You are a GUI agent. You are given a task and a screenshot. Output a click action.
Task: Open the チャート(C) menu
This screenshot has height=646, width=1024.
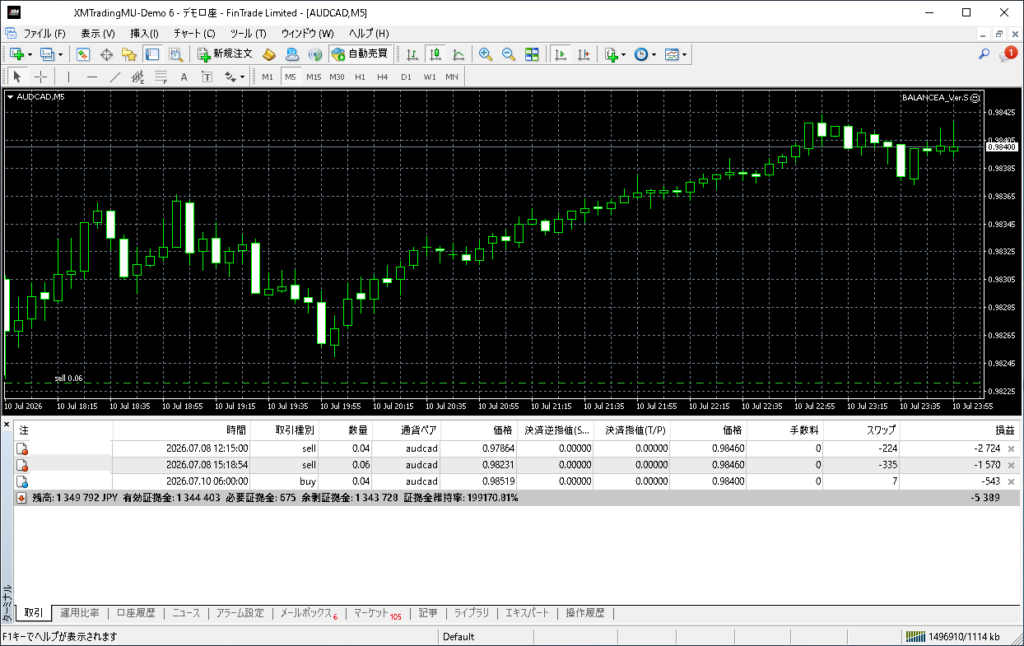pyautogui.click(x=194, y=33)
